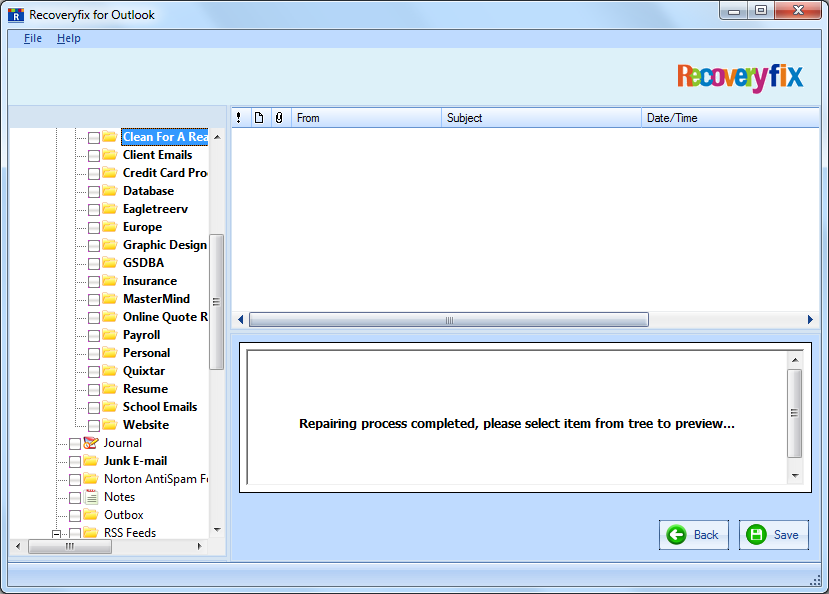
Task: Sort by the From column header
Action: pos(366,118)
